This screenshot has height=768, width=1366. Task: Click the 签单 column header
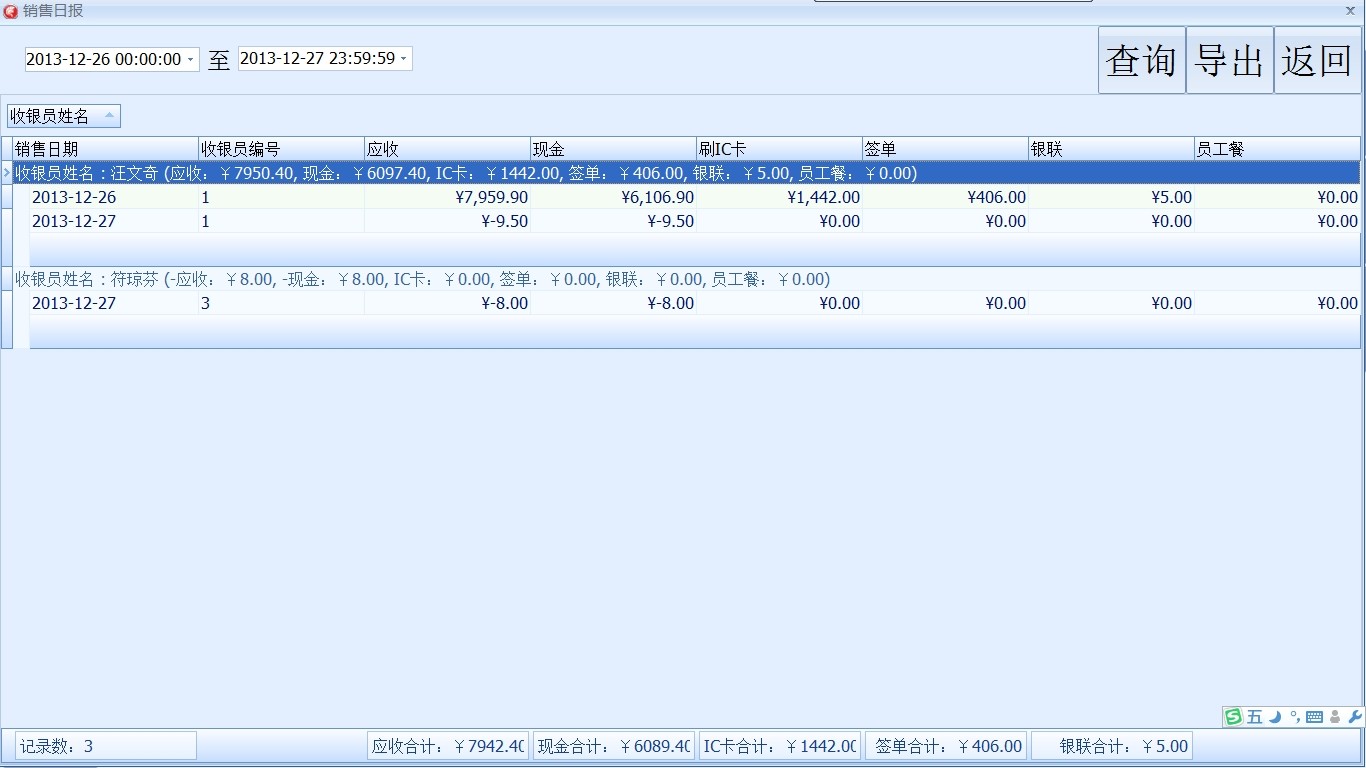[945, 149]
